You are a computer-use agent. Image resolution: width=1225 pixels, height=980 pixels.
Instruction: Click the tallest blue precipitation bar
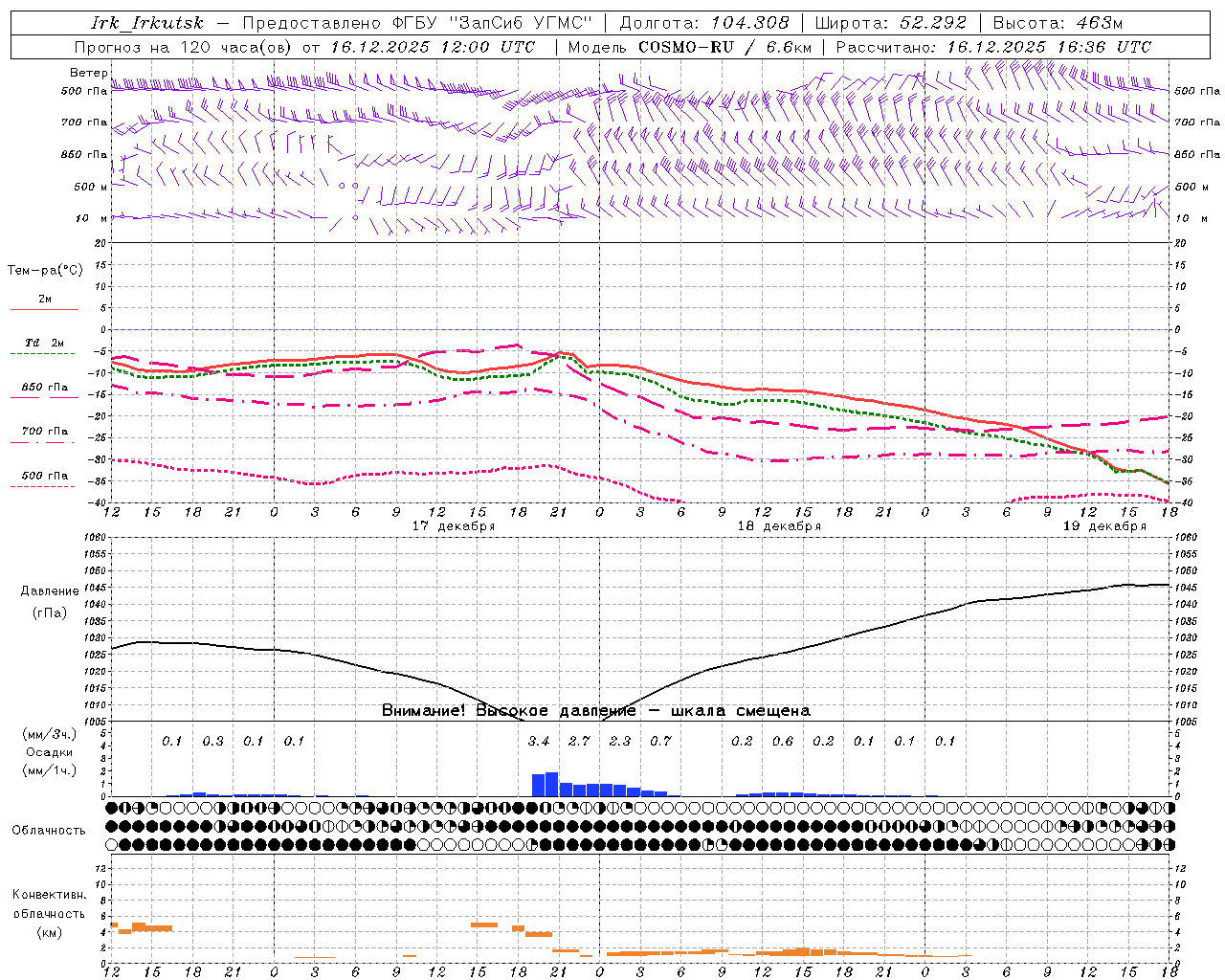(552, 784)
